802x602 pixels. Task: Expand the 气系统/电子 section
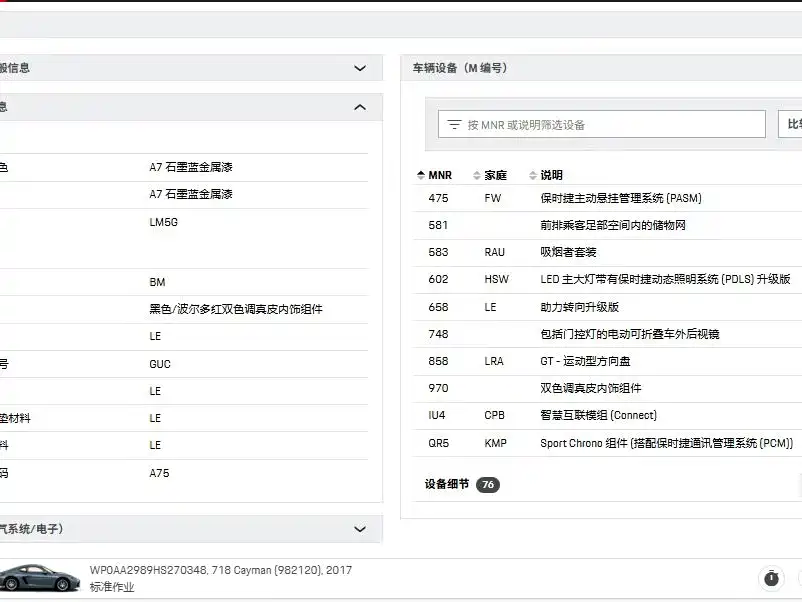(360, 529)
